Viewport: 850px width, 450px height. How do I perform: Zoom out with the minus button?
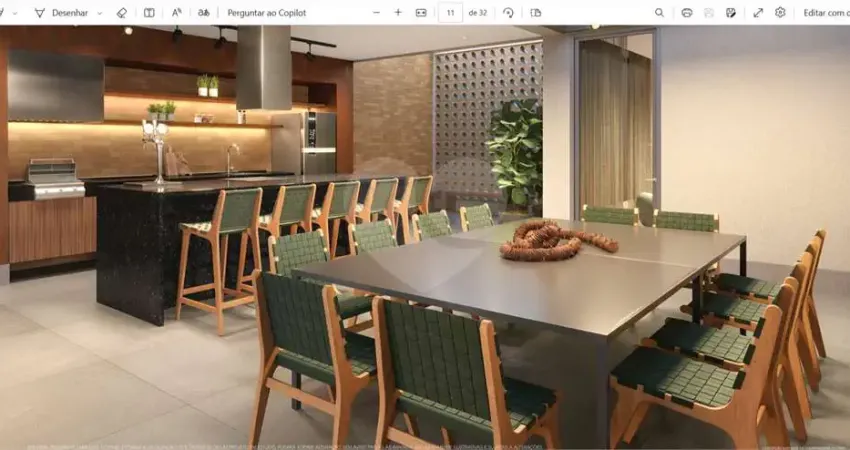coord(376,13)
